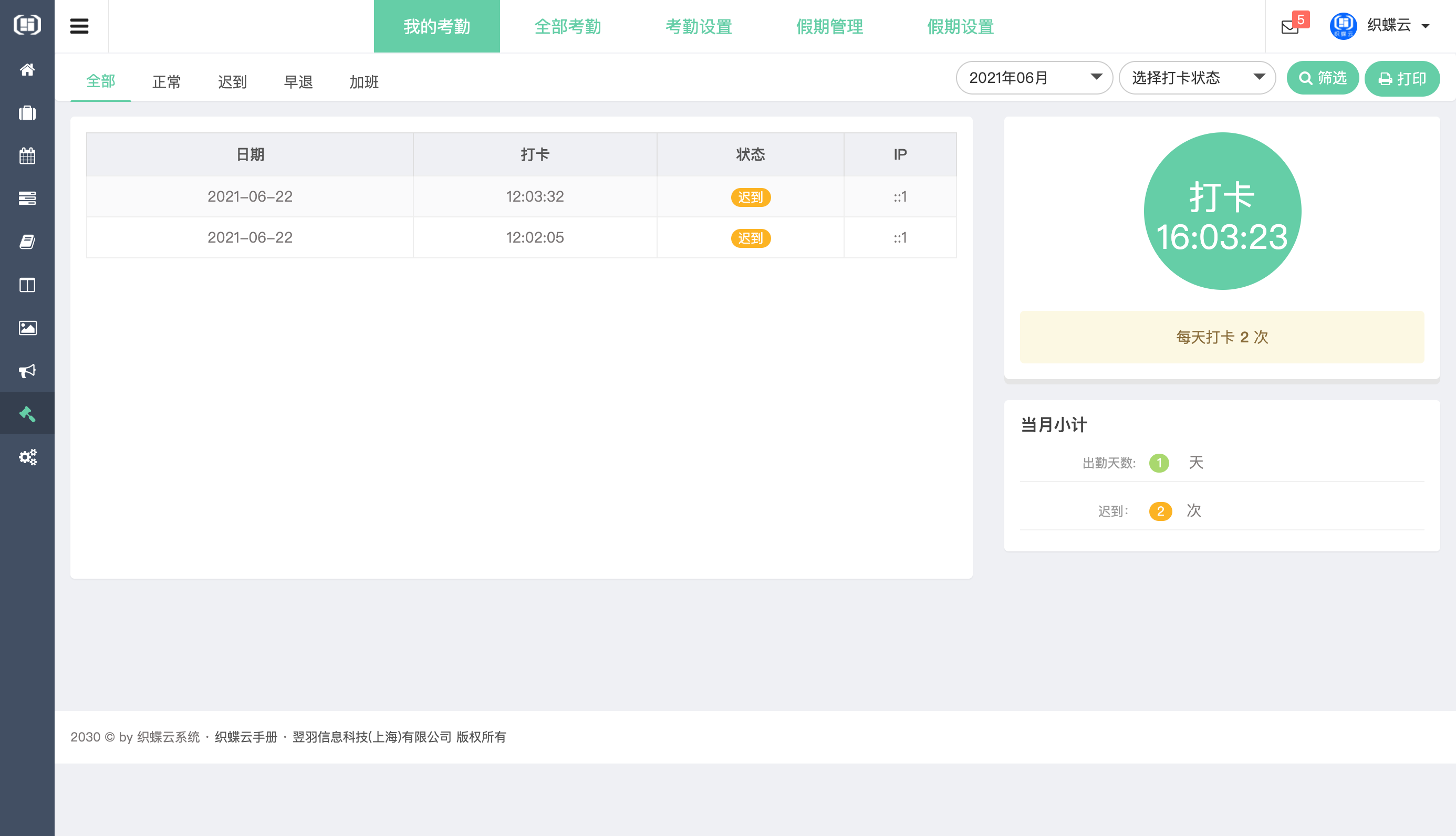
Task: Open the mail notifications icon with badge 5
Action: click(1290, 26)
